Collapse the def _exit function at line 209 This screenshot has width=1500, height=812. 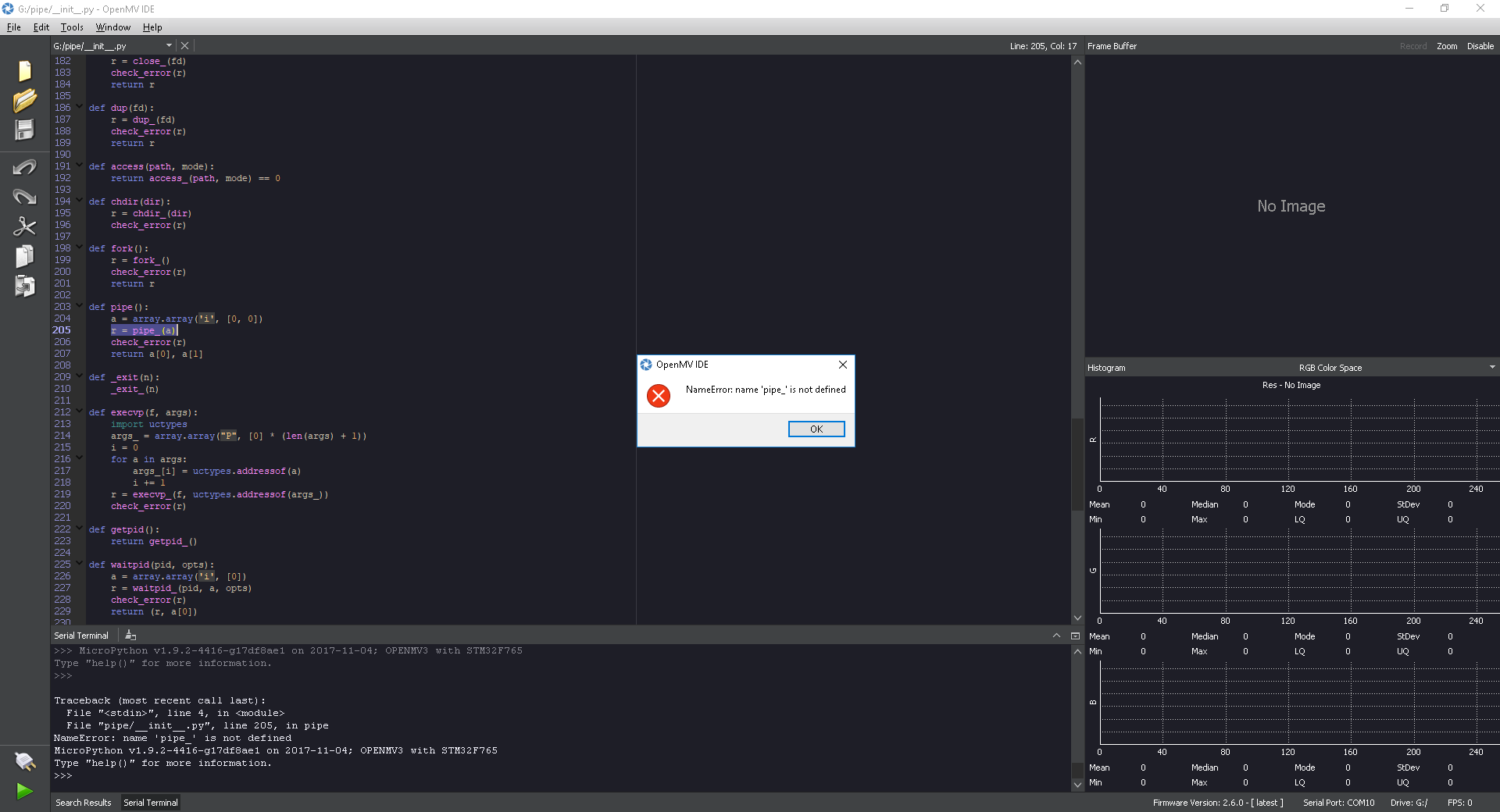[79, 376]
